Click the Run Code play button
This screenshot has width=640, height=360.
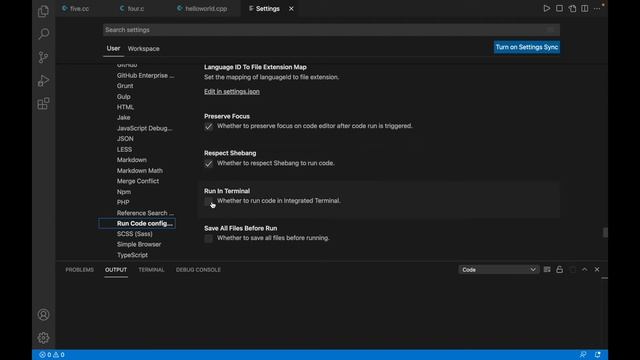[x=547, y=9]
